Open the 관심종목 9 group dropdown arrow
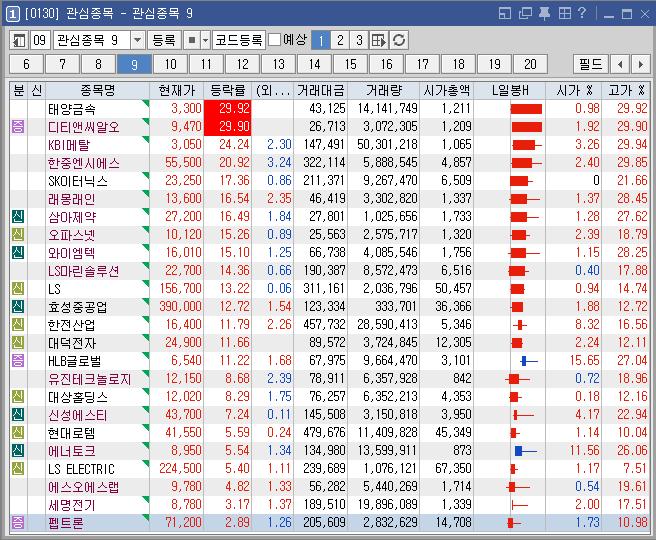This screenshot has width=656, height=540. point(137,40)
